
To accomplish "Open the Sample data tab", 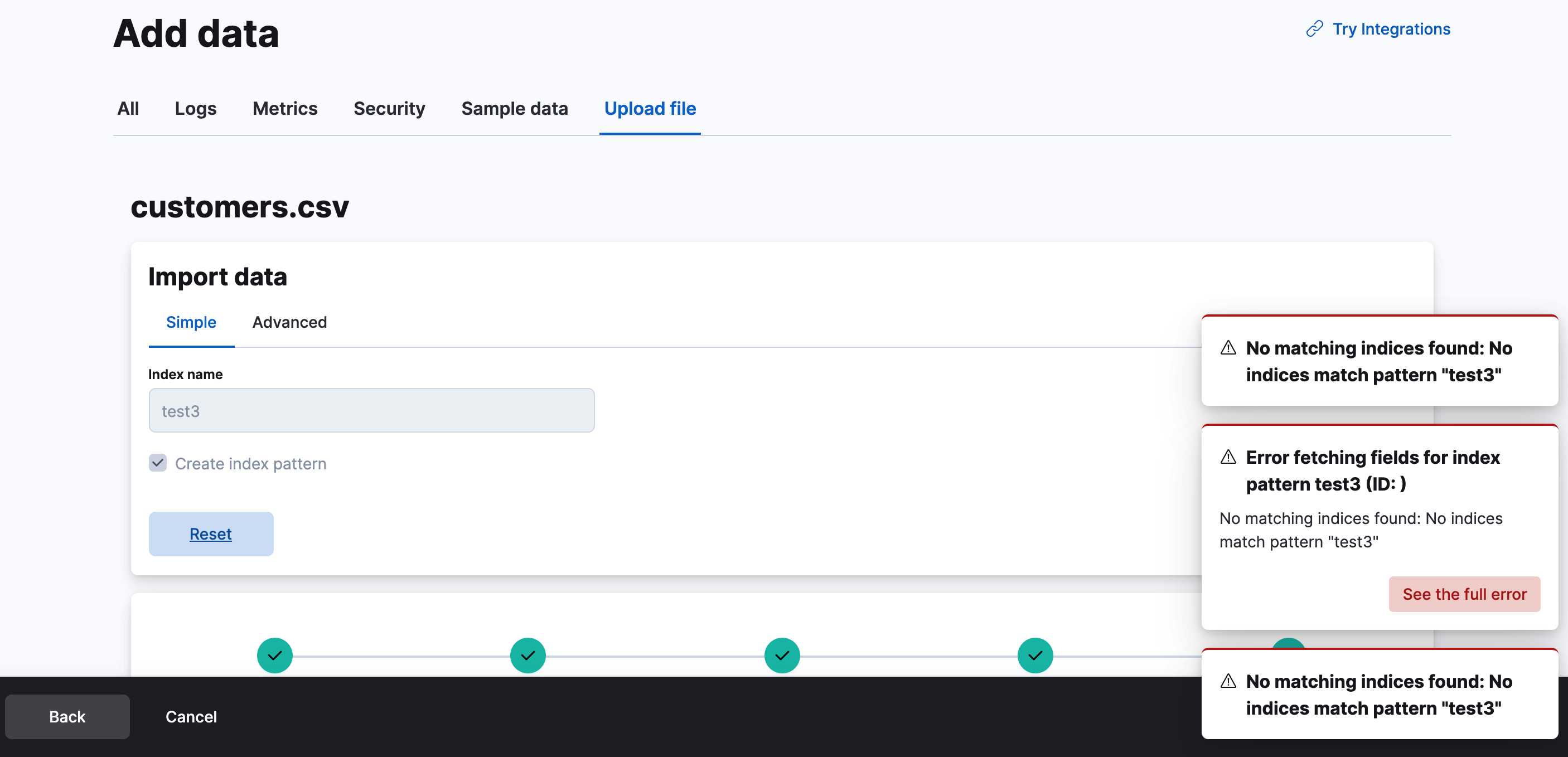I will 514,108.
